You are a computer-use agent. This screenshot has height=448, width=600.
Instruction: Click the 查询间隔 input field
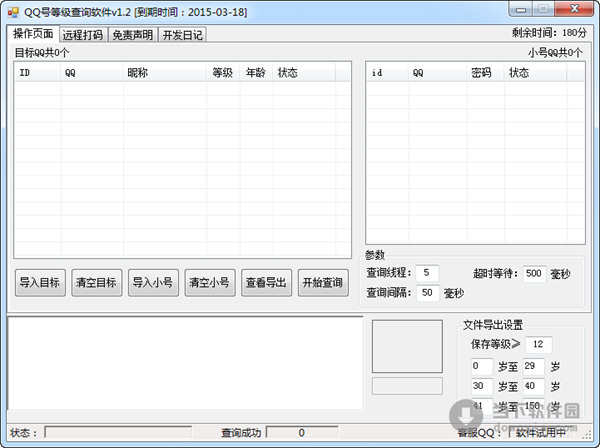[427, 293]
